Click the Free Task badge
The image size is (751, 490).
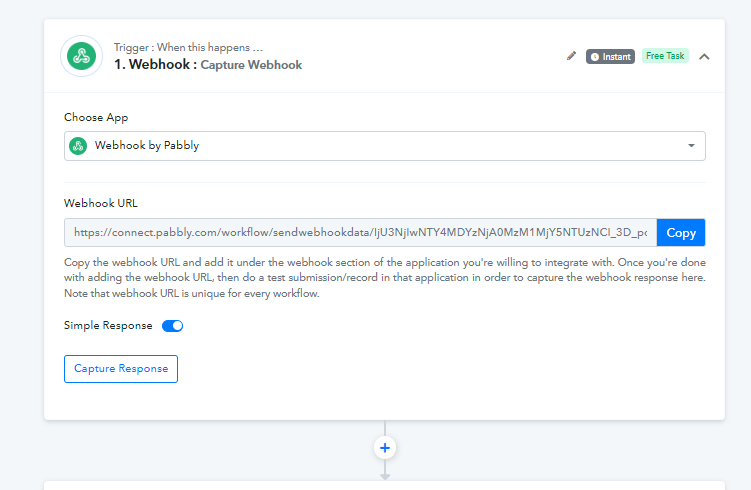(665, 56)
